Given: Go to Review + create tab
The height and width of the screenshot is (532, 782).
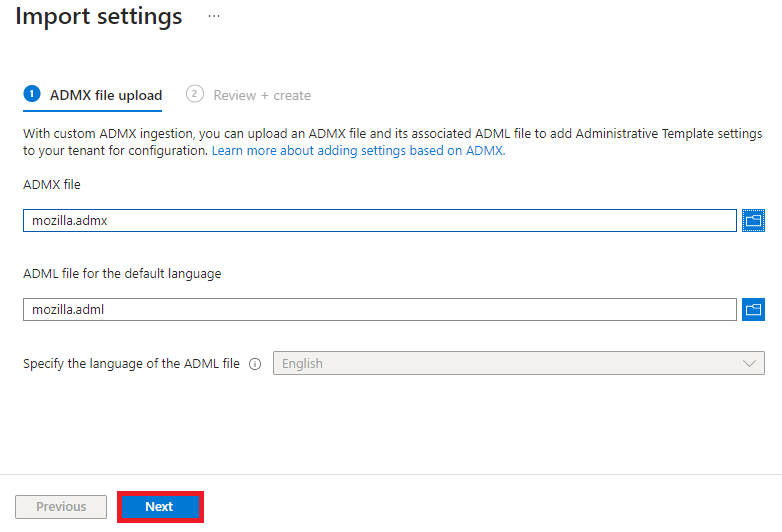Looking at the screenshot, I should click(248, 95).
